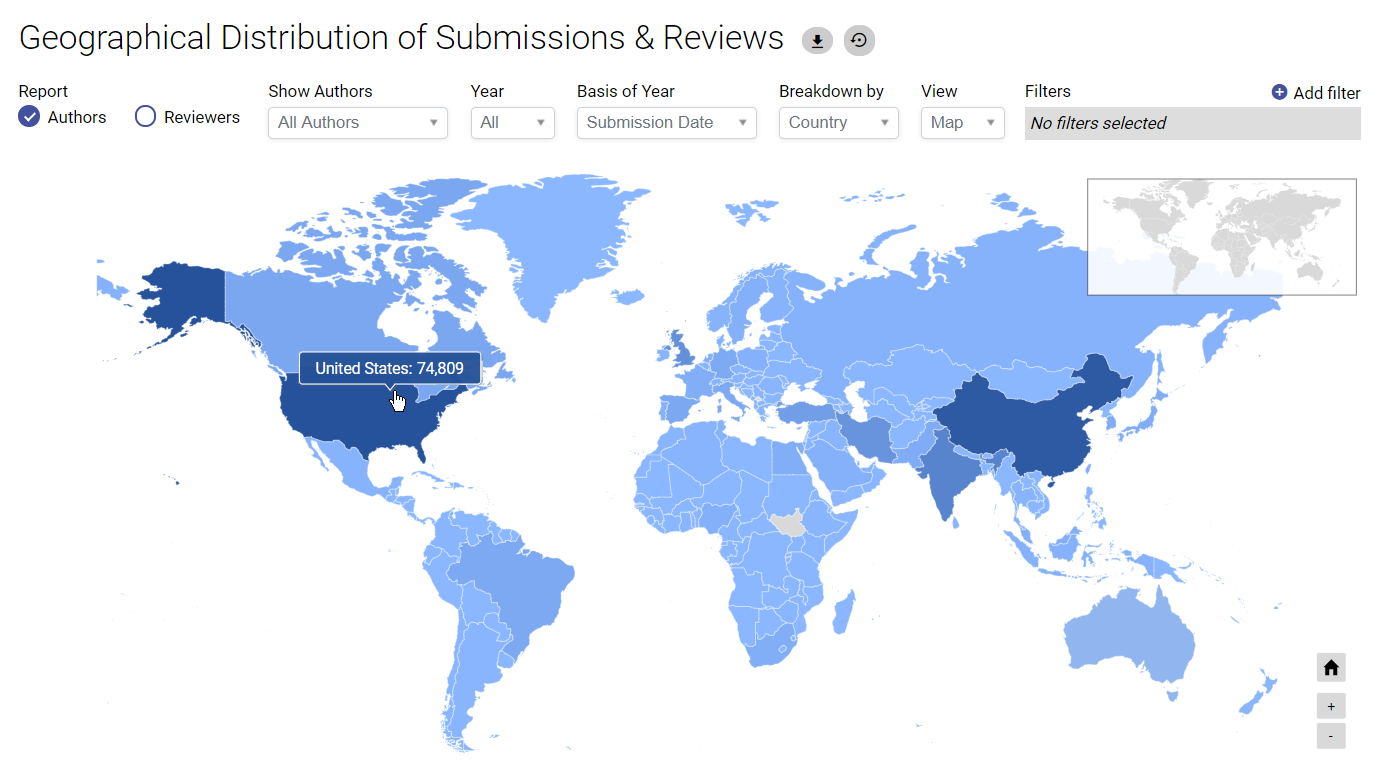This screenshot has height=774, width=1382.
Task: Open the Year dropdown
Action: [x=512, y=123]
